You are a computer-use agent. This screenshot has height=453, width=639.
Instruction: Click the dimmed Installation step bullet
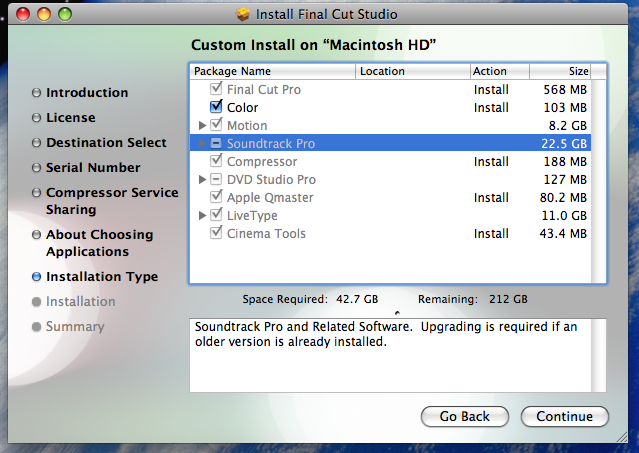point(36,302)
